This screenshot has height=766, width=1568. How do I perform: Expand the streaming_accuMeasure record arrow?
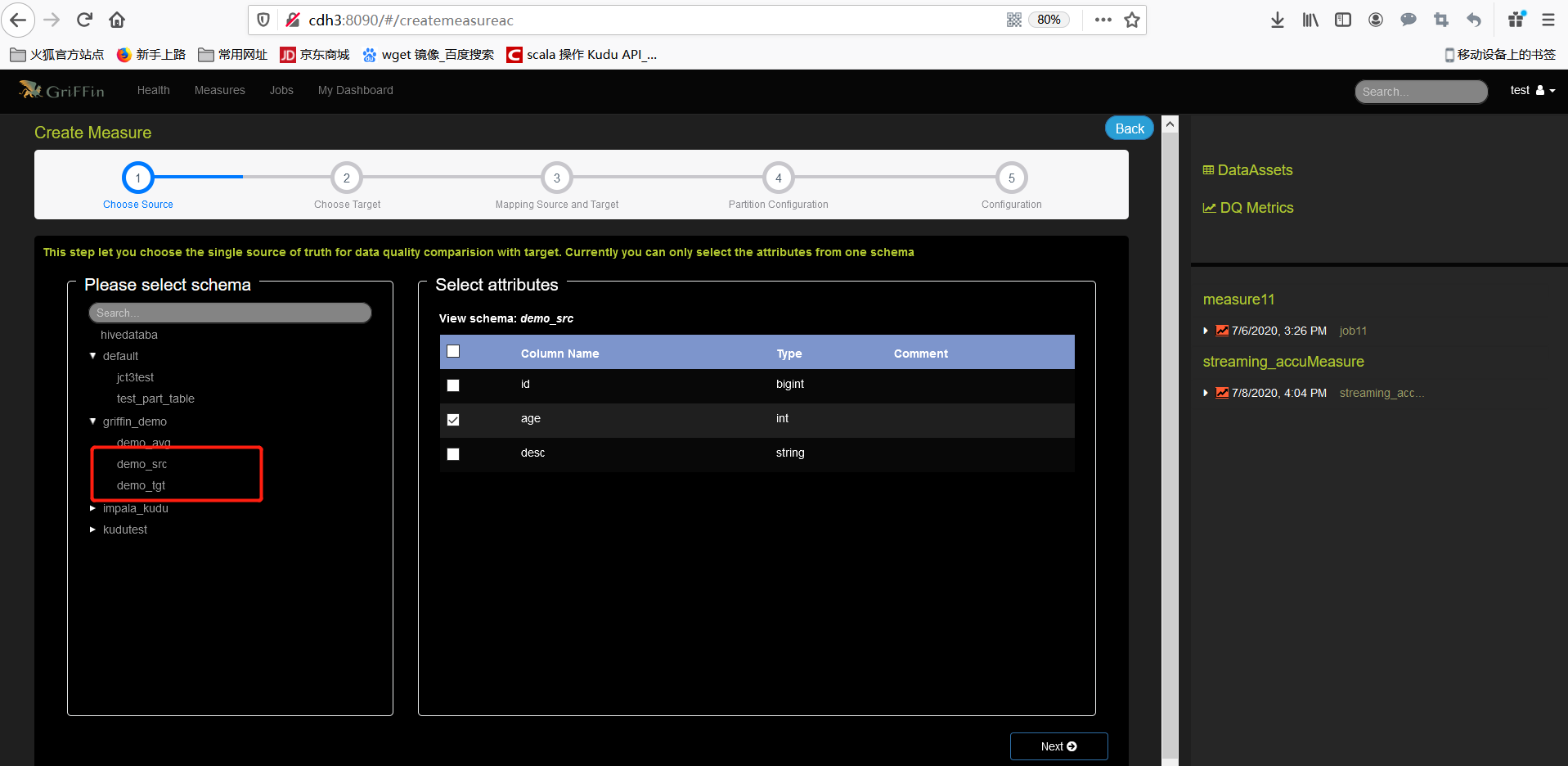click(1206, 393)
